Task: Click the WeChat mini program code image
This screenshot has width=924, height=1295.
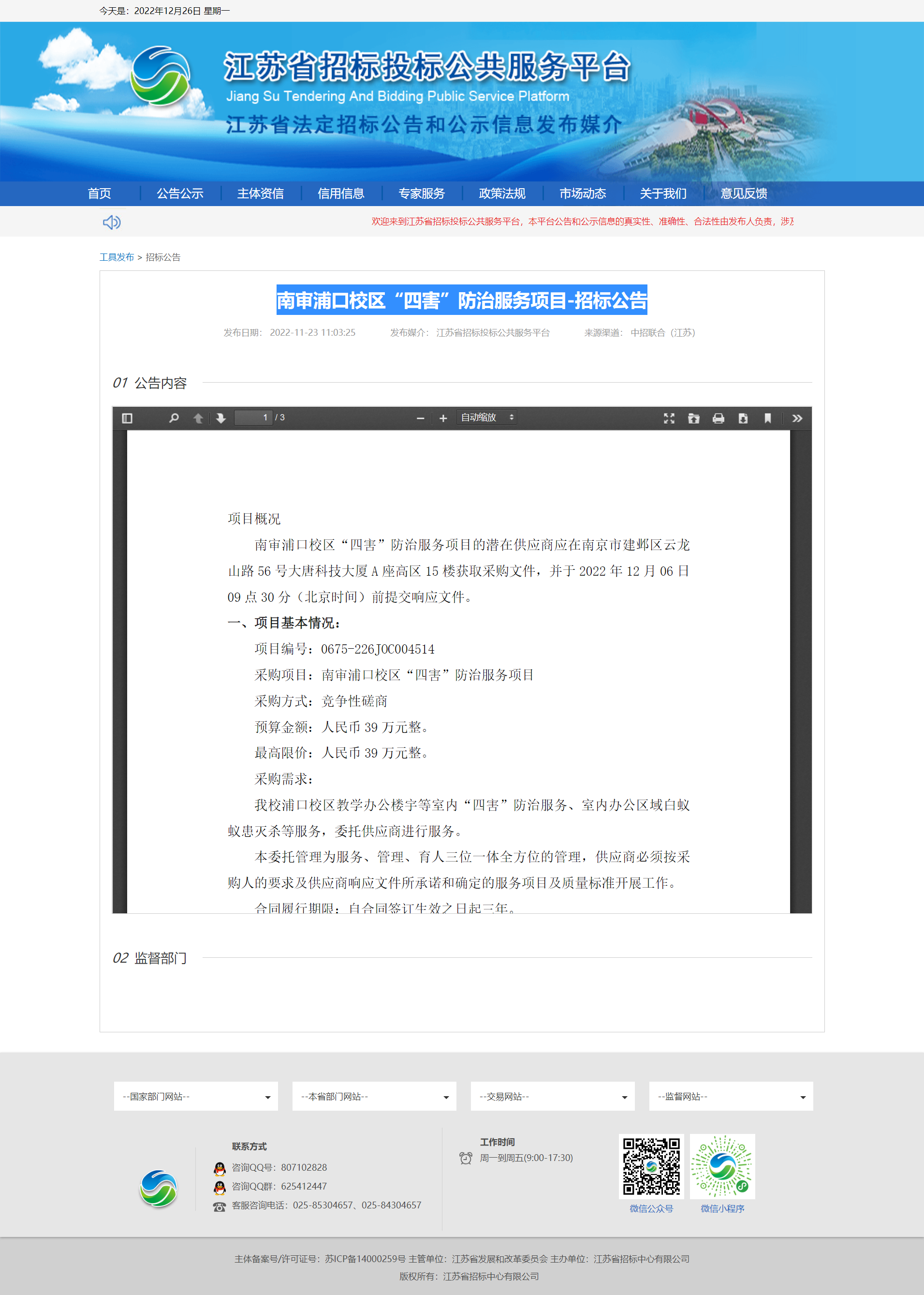Action: point(722,1166)
